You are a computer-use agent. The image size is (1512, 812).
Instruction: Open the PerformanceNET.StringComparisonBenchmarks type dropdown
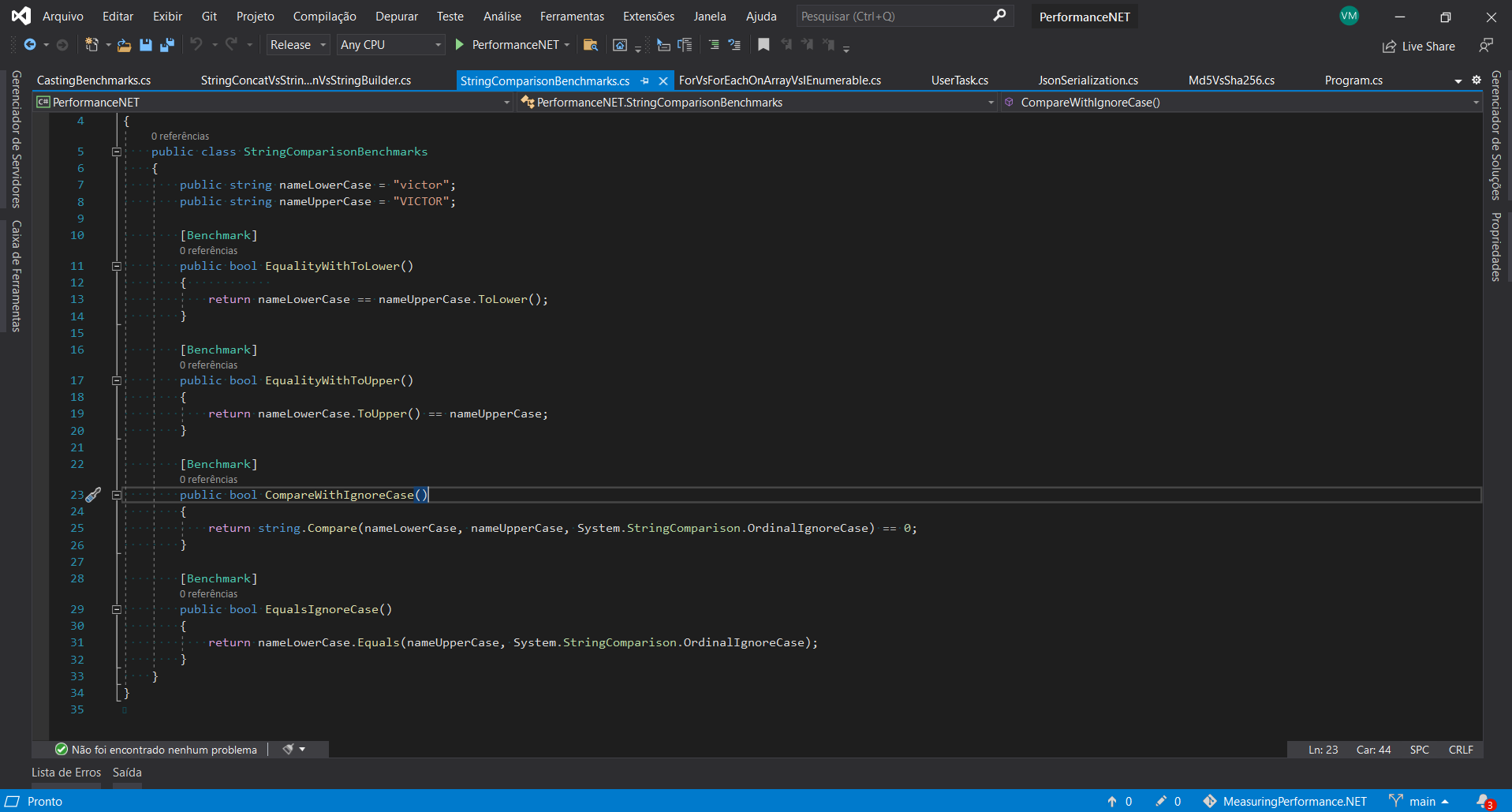[757, 103]
